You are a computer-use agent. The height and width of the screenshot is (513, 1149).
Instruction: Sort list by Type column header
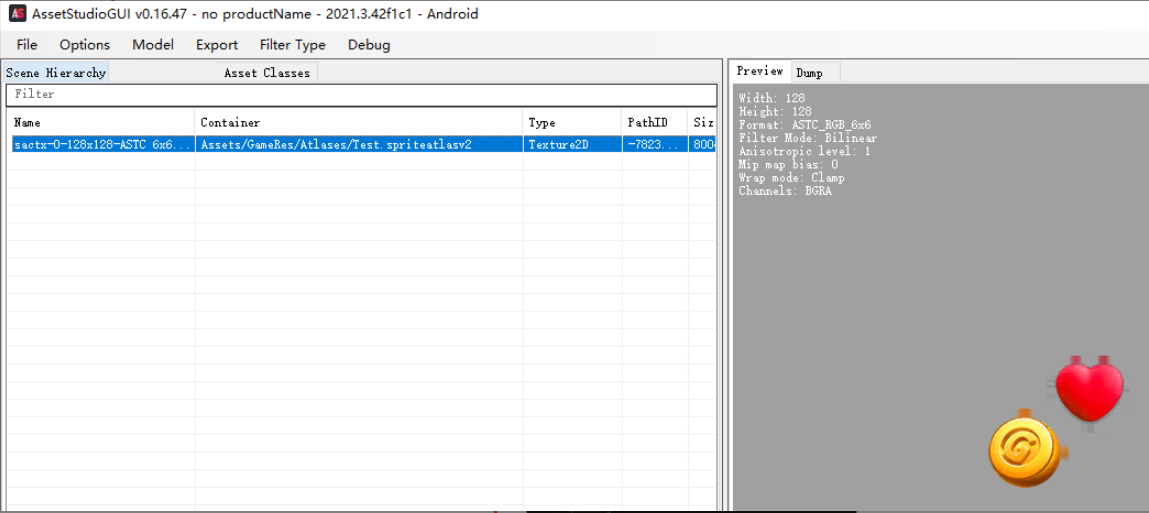click(572, 122)
